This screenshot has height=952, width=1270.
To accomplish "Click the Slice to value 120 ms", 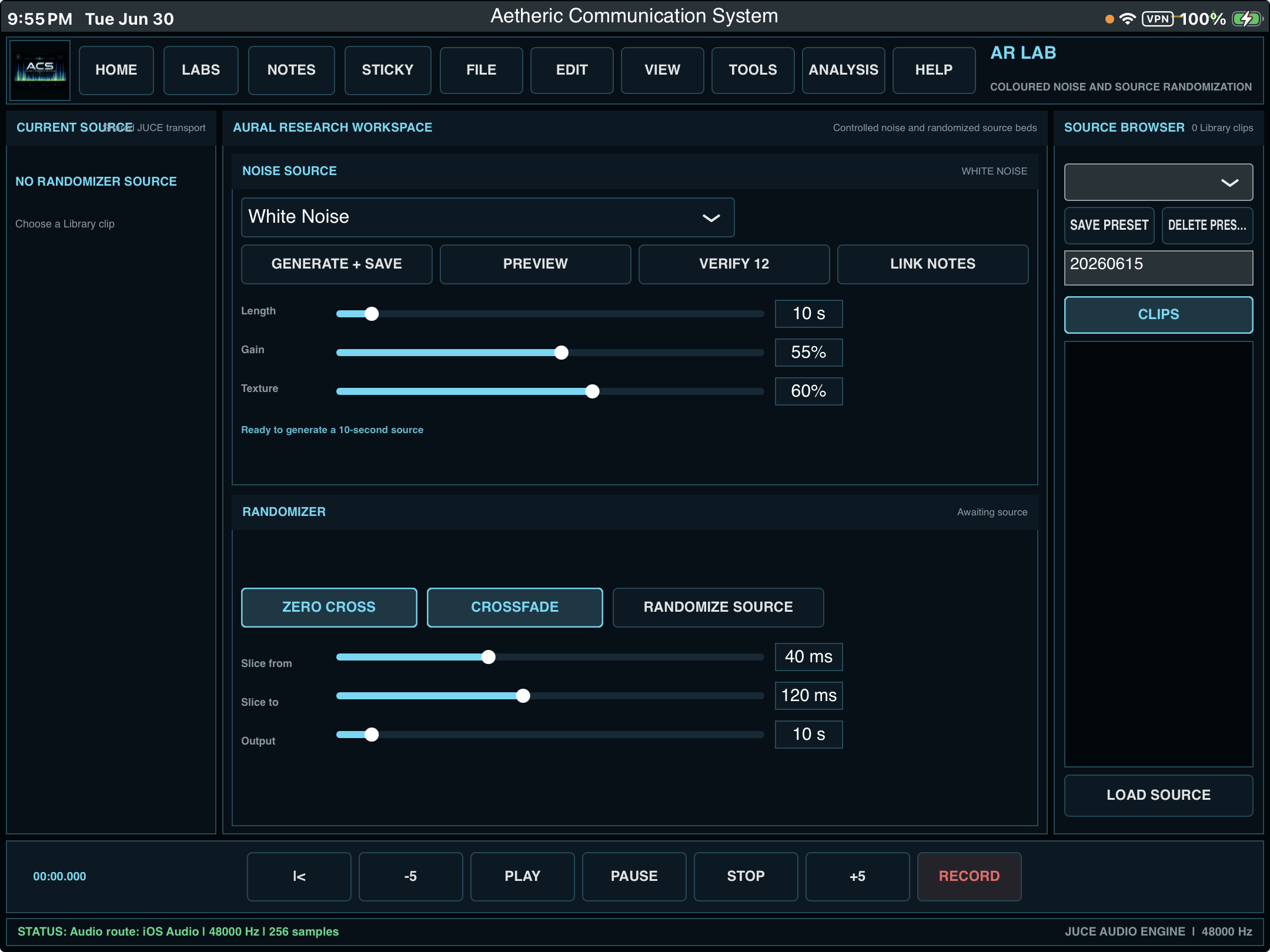I will 809,696.
